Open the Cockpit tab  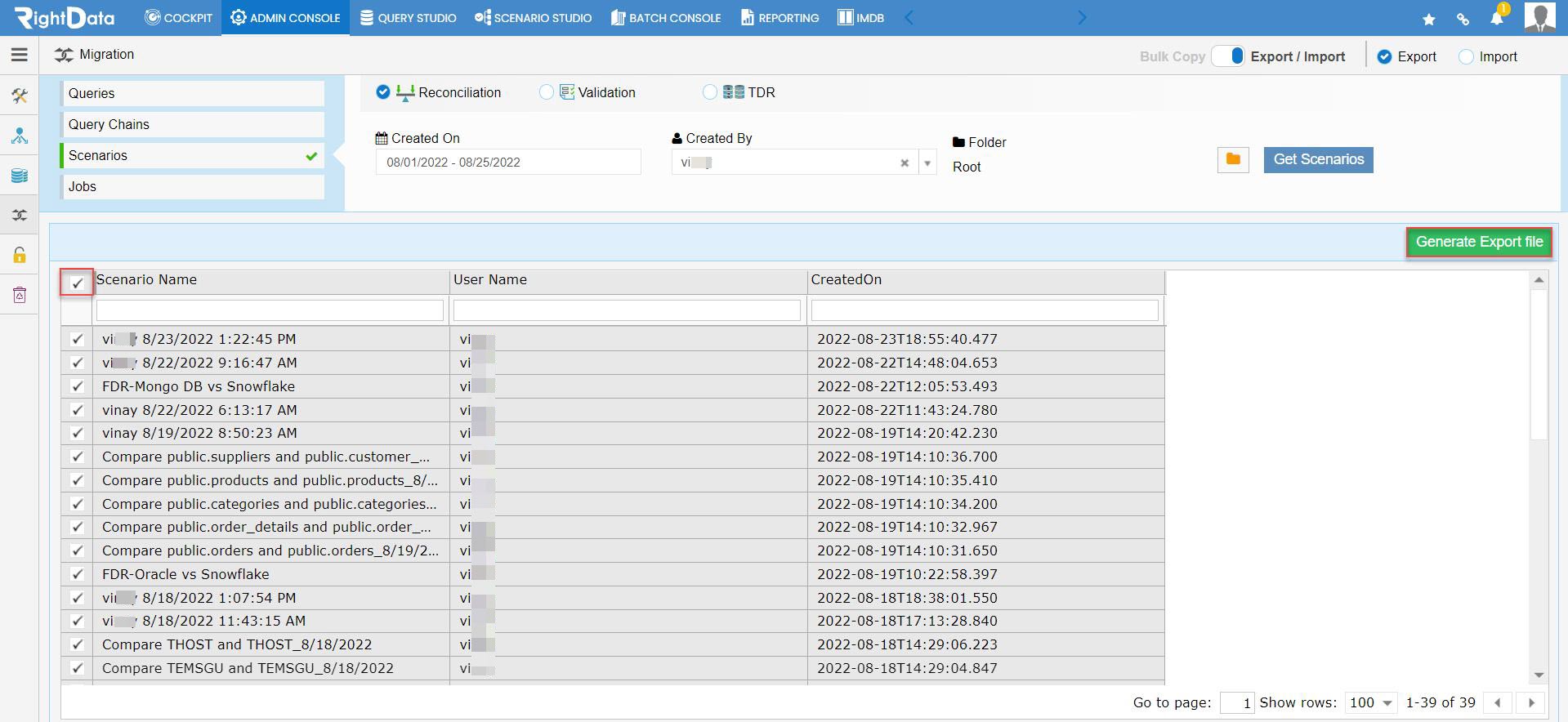178,17
